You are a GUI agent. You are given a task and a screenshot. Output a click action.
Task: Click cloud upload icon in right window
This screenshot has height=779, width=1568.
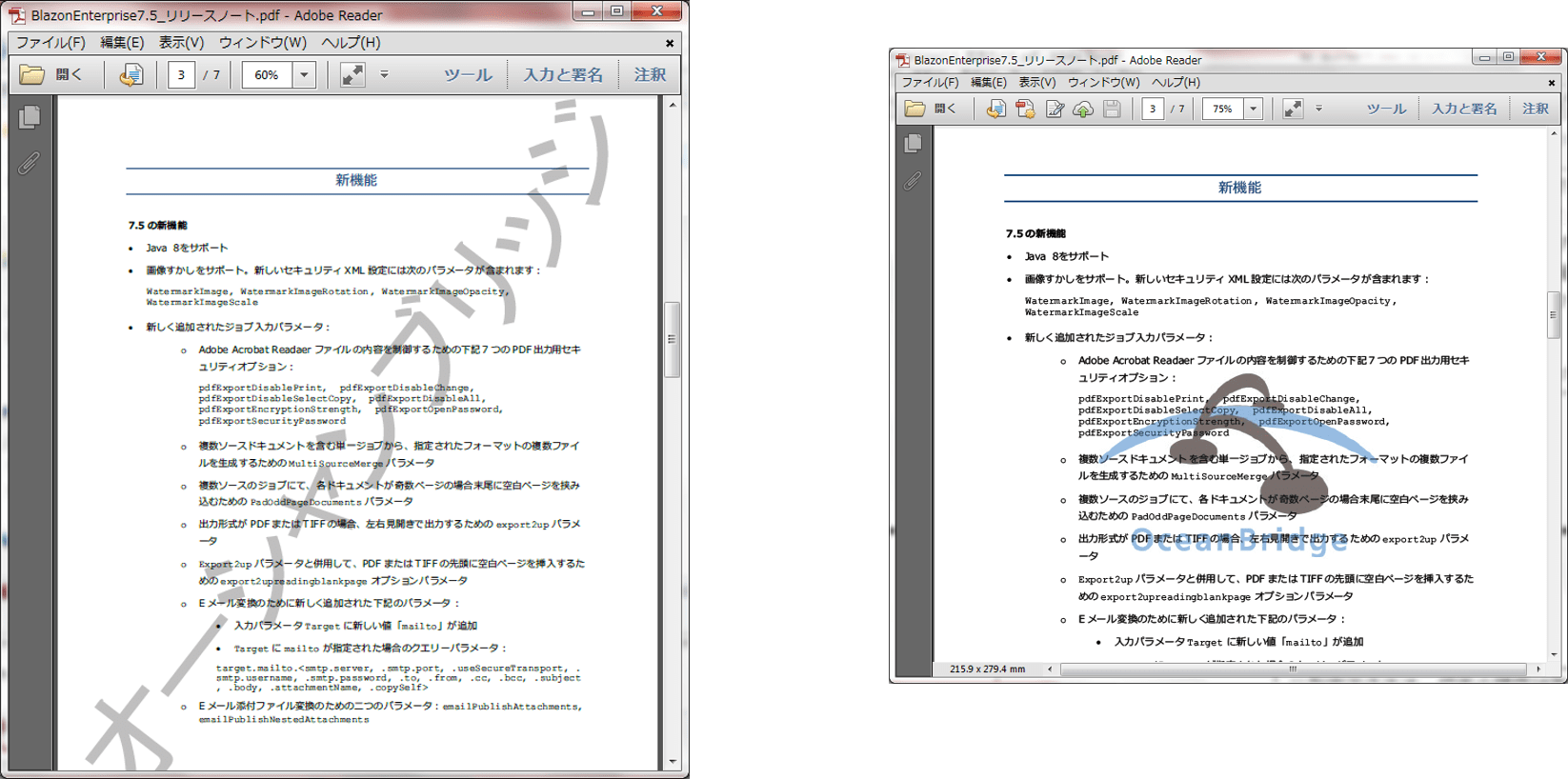click(1083, 110)
